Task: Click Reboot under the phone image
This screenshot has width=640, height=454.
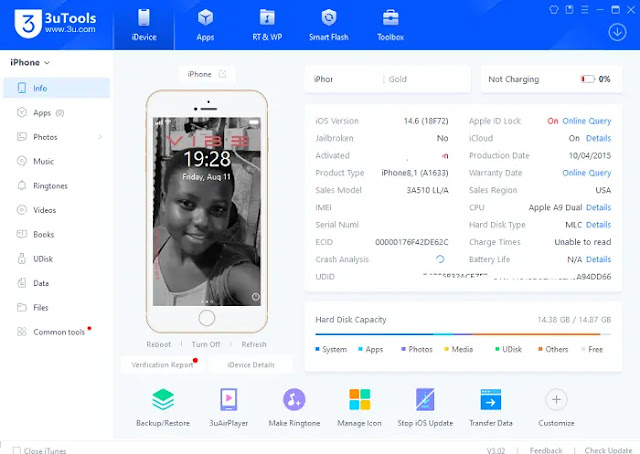Action: 159,344
